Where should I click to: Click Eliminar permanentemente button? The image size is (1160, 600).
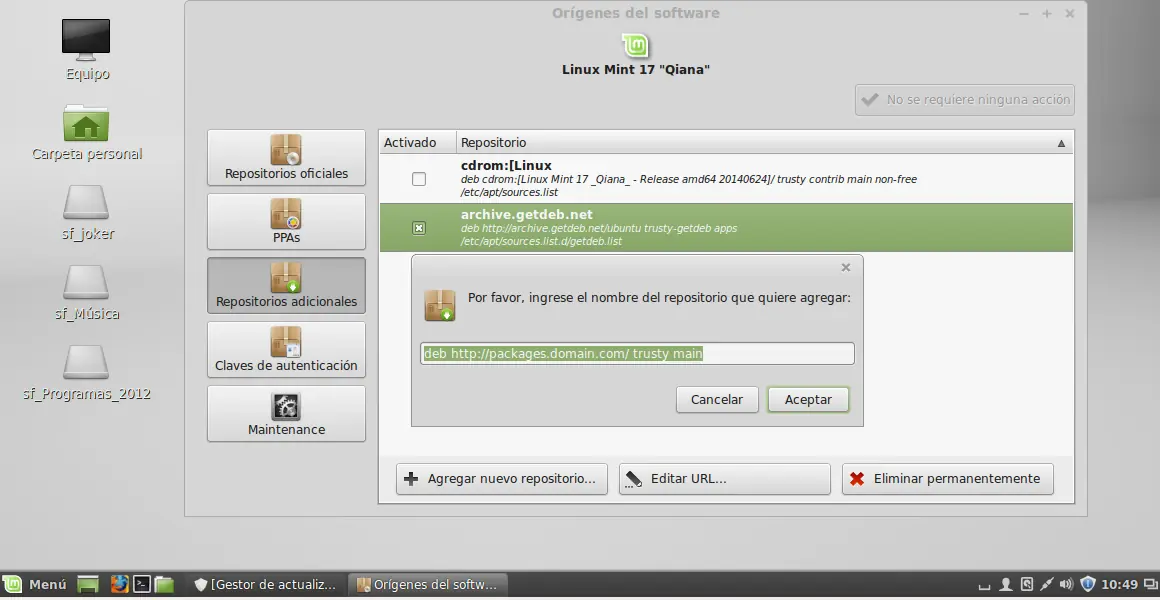click(x=948, y=479)
